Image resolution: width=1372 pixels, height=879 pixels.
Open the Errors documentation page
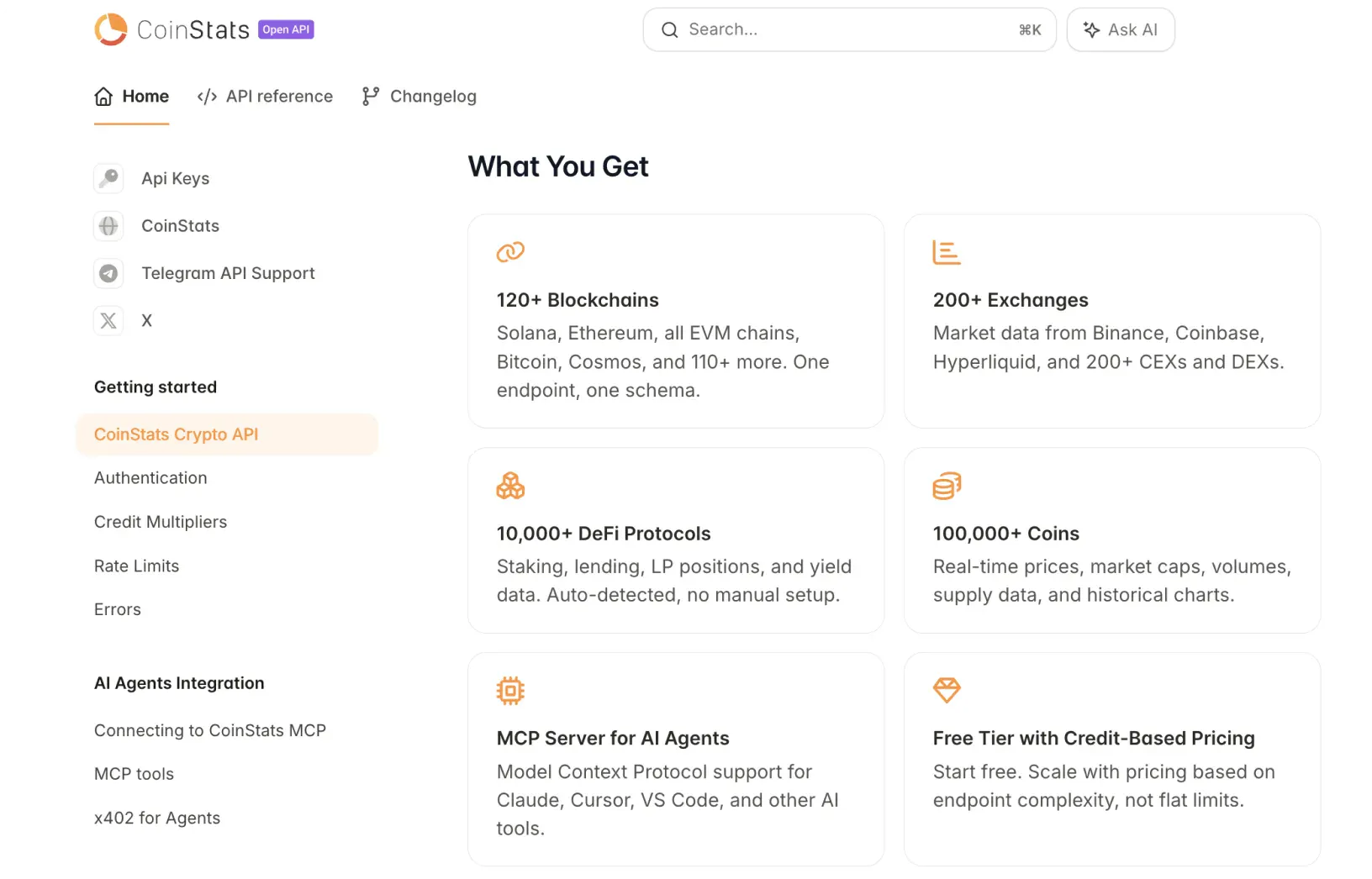tap(117, 609)
